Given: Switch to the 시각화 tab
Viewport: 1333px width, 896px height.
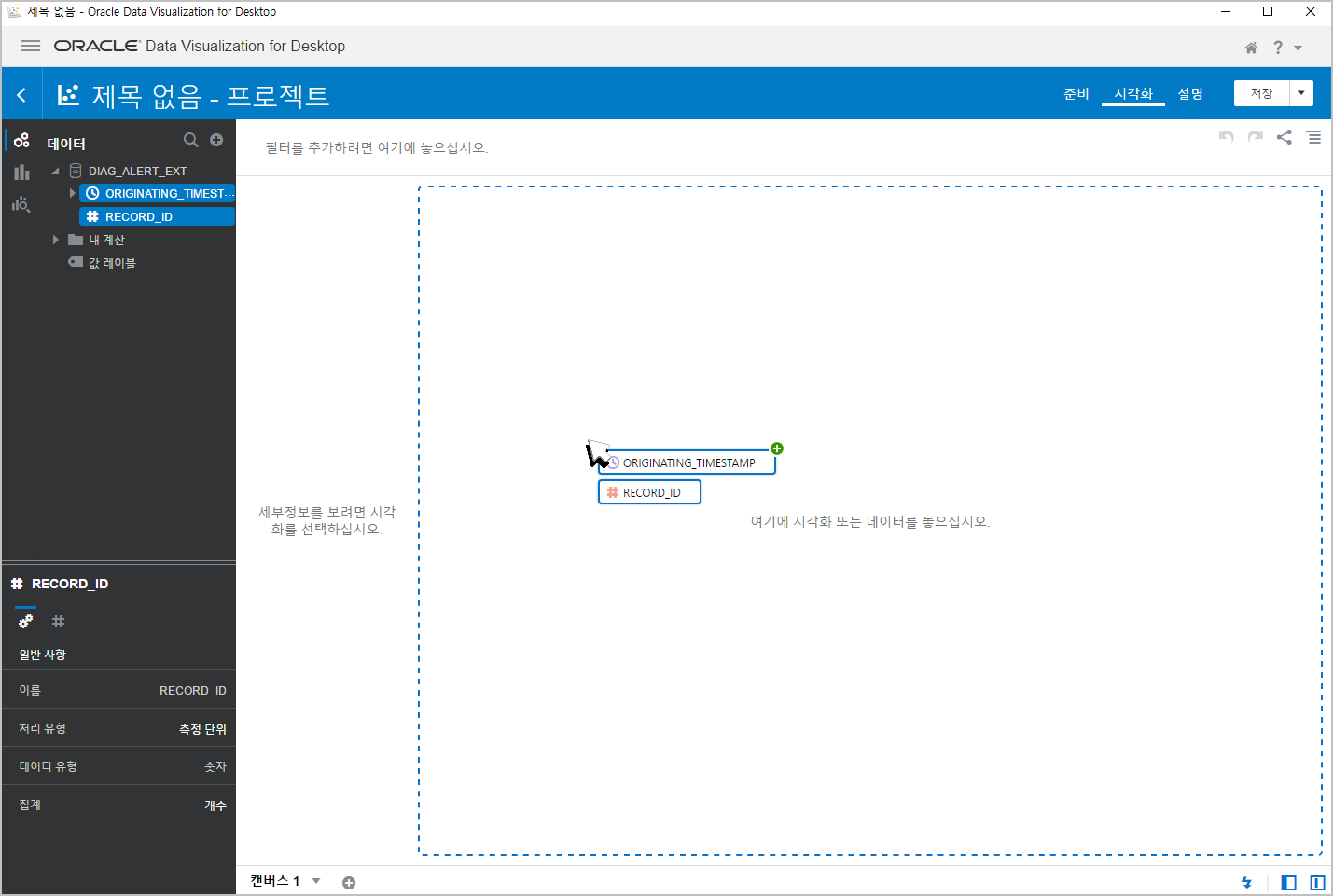Looking at the screenshot, I should click(1133, 93).
